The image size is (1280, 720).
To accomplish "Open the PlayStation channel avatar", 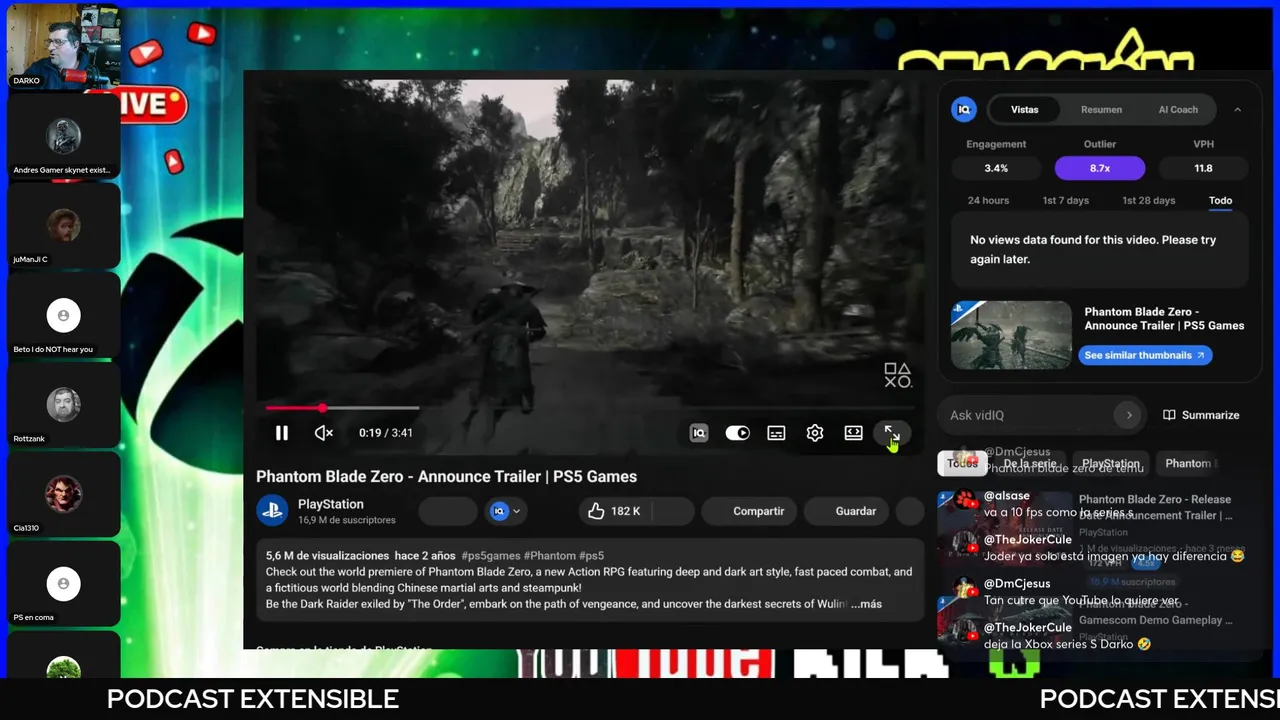I will tap(272, 511).
